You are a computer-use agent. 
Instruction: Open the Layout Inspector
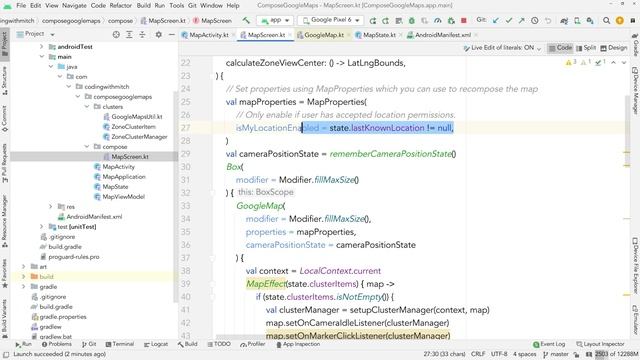pos(600,344)
